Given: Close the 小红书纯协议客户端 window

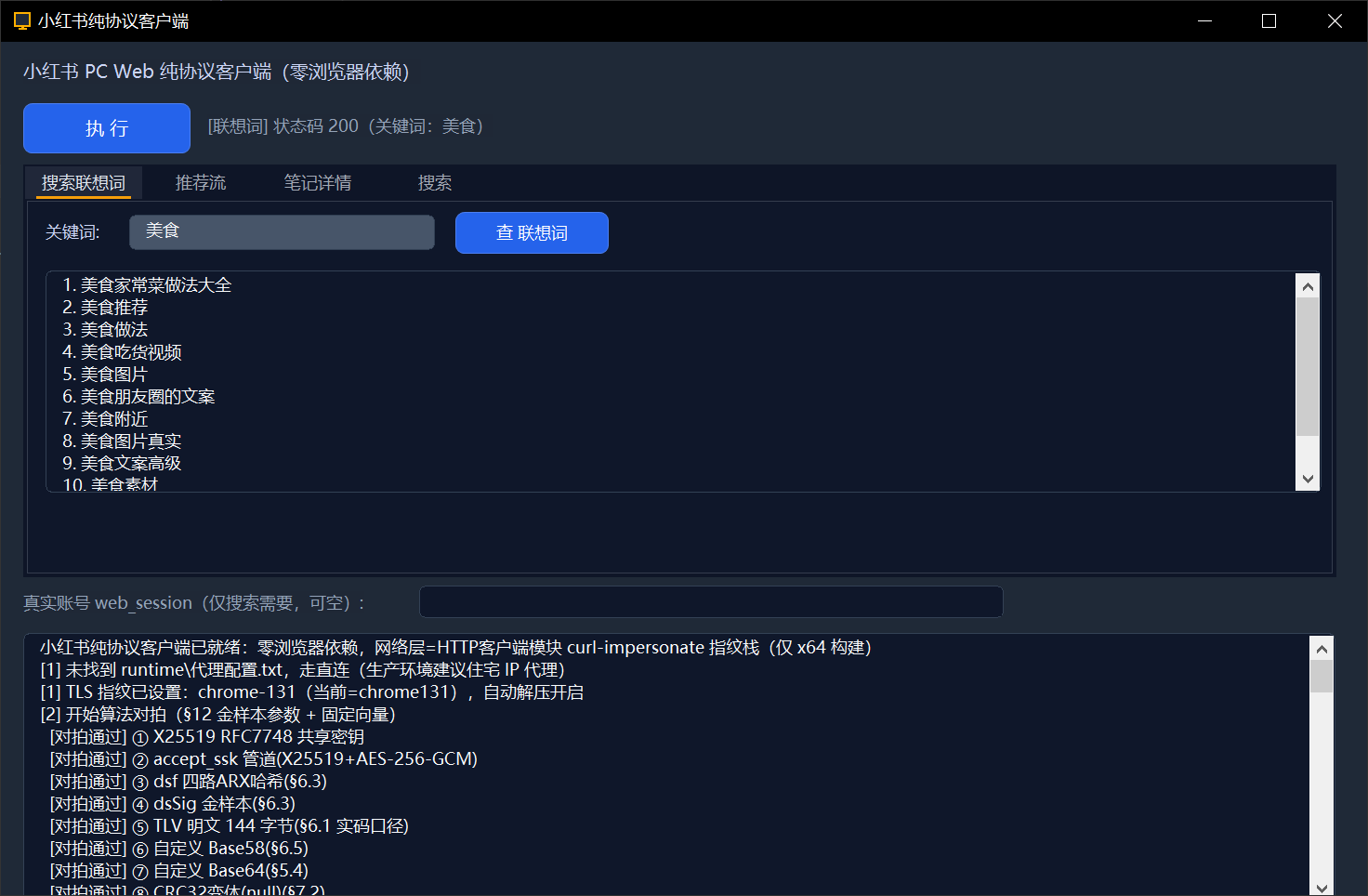Looking at the screenshot, I should tap(1335, 20).
